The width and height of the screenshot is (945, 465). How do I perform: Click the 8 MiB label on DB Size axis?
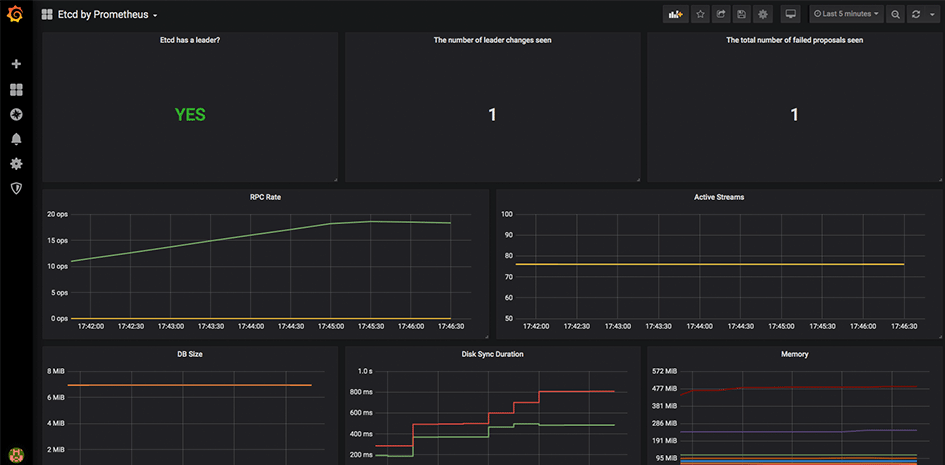pos(55,371)
